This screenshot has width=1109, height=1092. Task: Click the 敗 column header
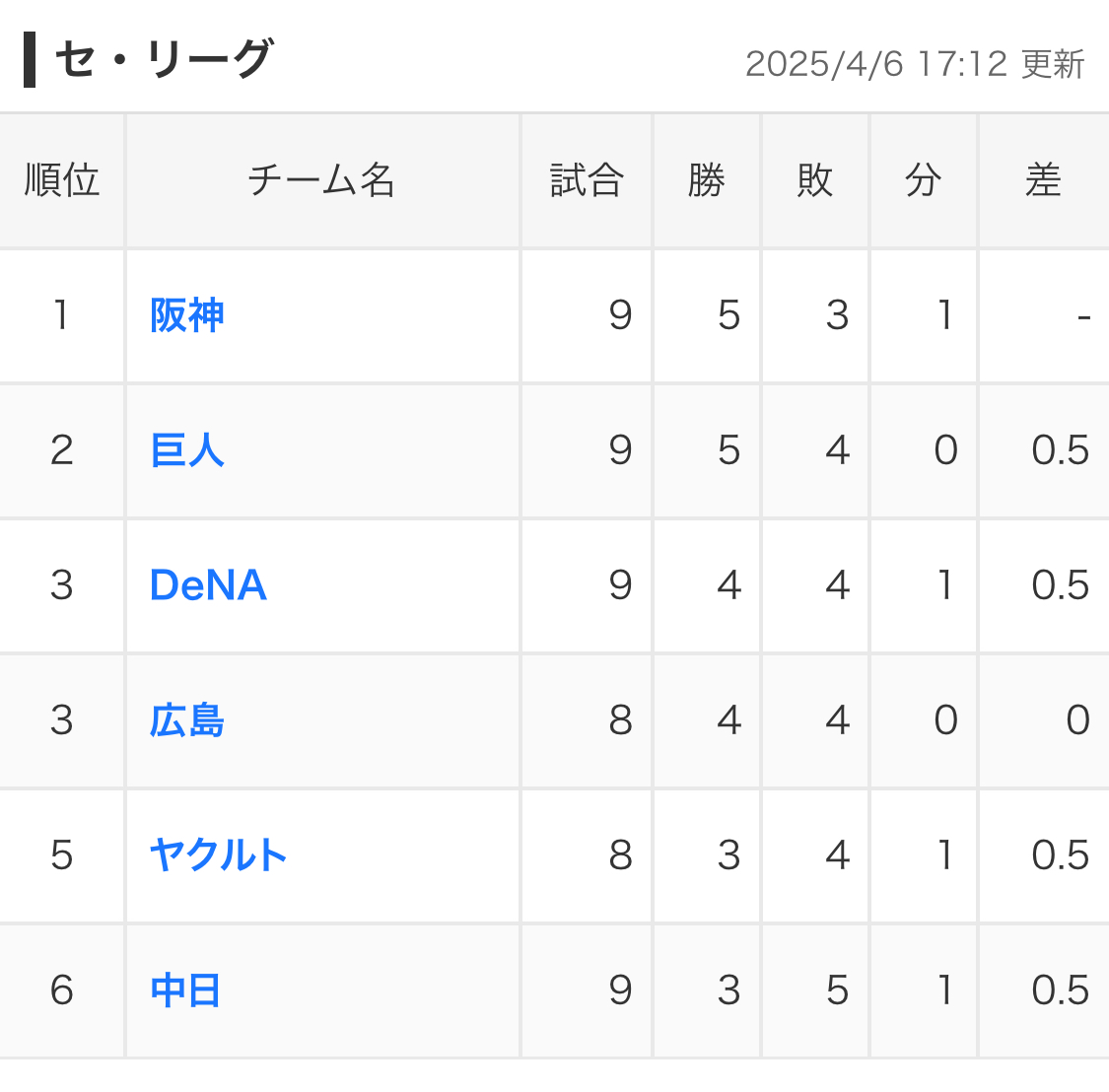(x=815, y=180)
